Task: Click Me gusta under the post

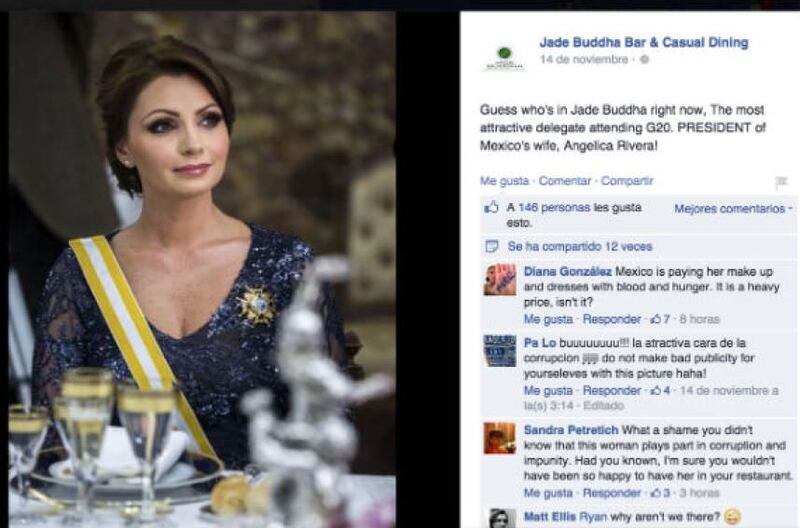Action: coord(504,181)
